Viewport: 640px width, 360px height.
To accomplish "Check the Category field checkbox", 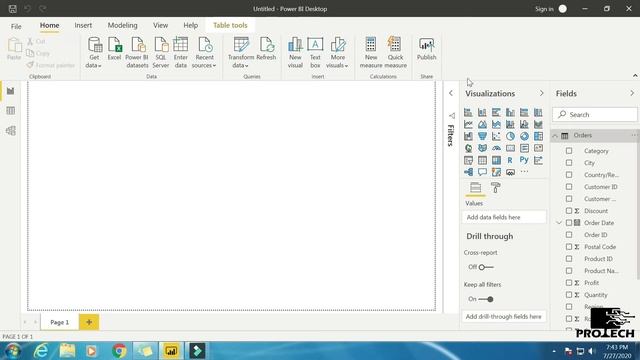I will (569, 151).
